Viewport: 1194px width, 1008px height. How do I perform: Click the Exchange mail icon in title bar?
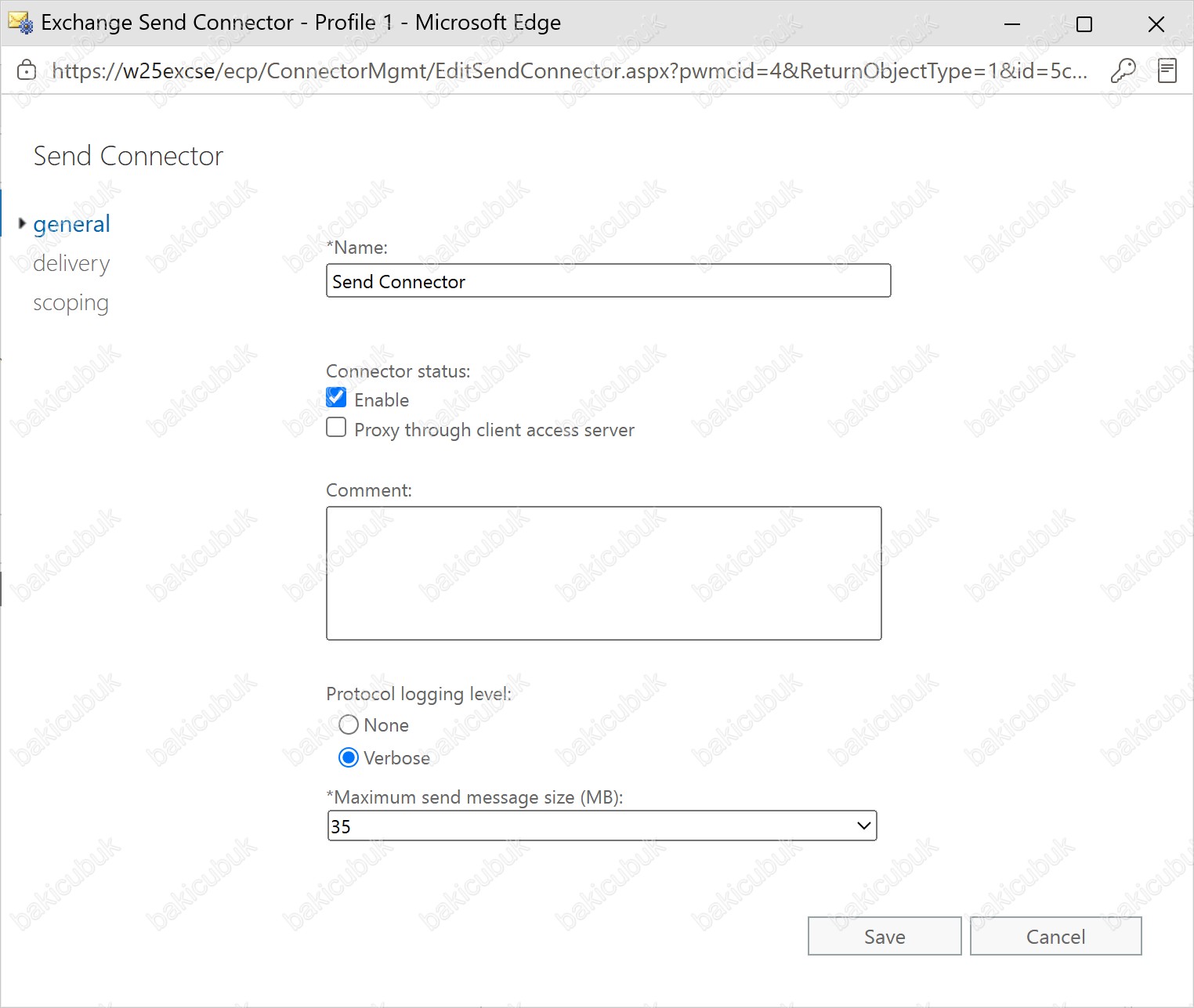(x=20, y=23)
